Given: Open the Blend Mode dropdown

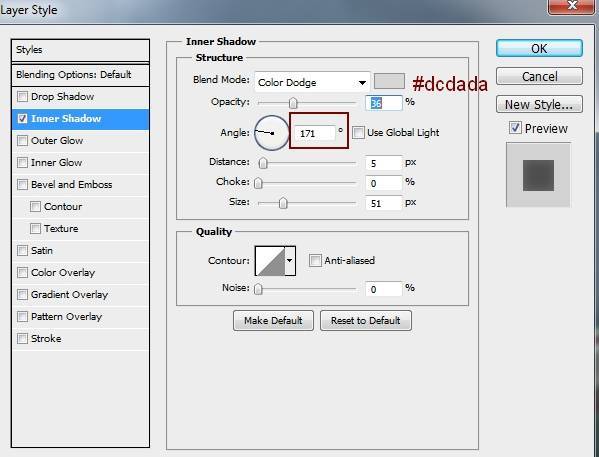Looking at the screenshot, I should point(312,82).
